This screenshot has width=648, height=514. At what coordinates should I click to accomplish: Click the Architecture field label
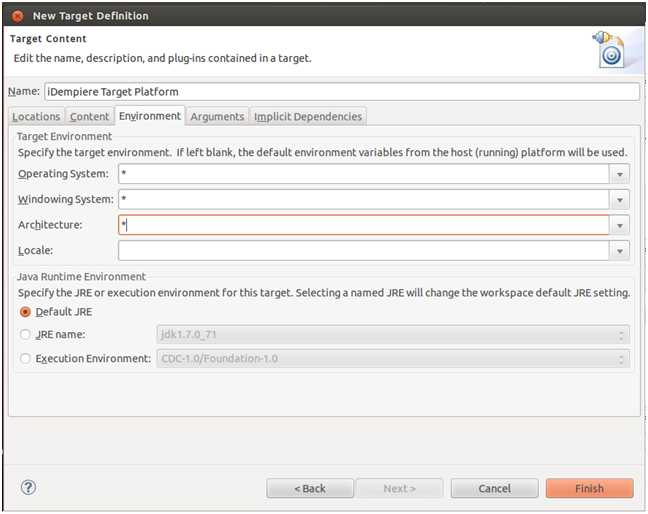tap(50, 225)
